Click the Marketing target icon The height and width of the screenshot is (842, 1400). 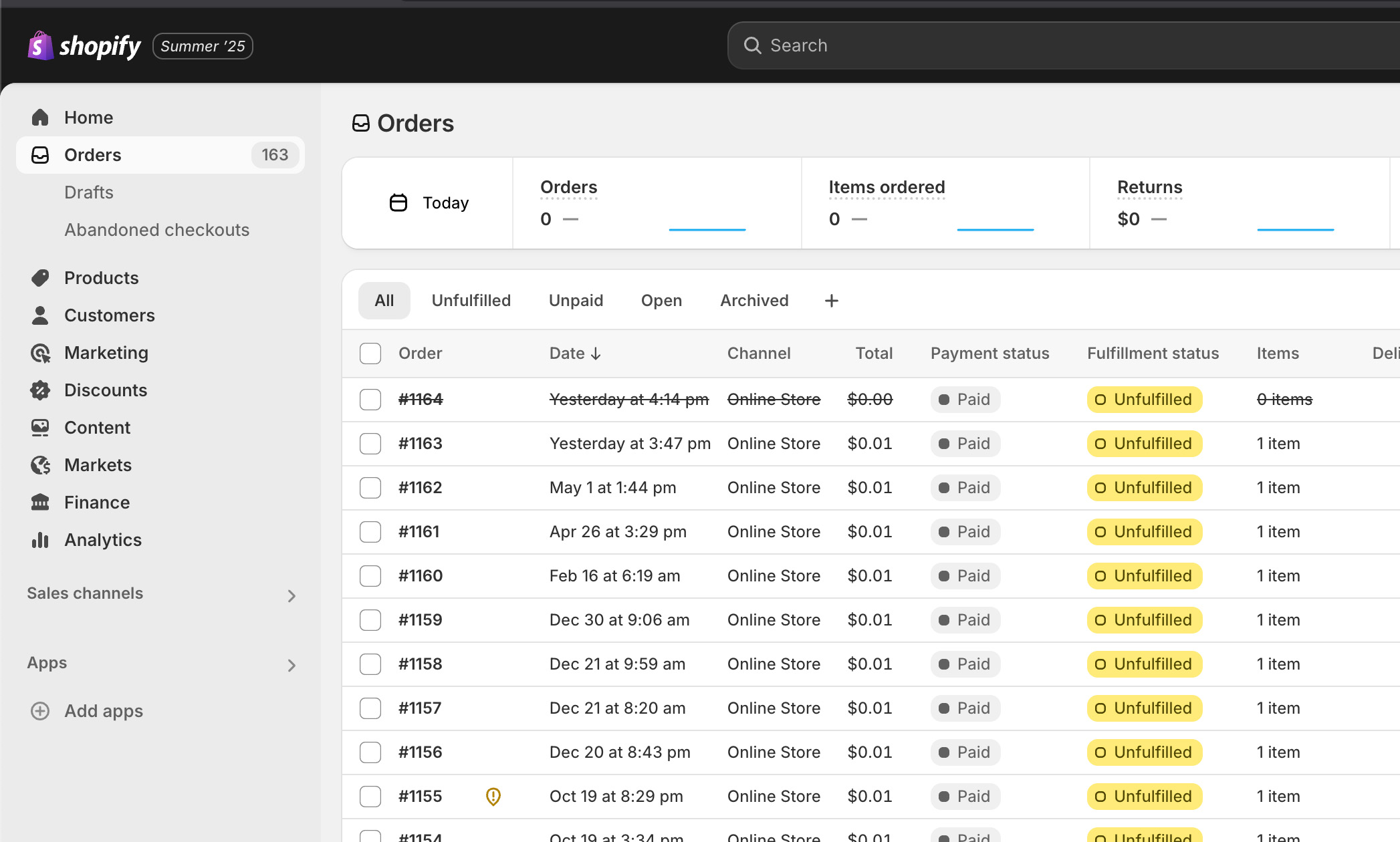point(40,353)
